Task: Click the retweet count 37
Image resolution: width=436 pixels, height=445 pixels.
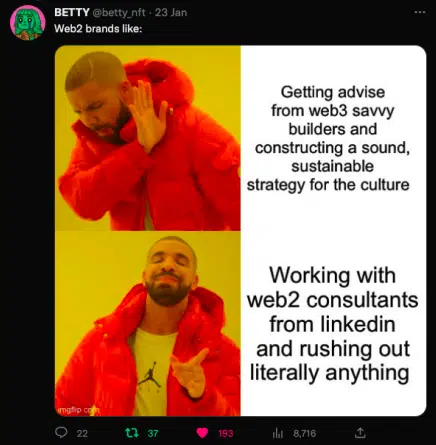Action: tap(153, 433)
